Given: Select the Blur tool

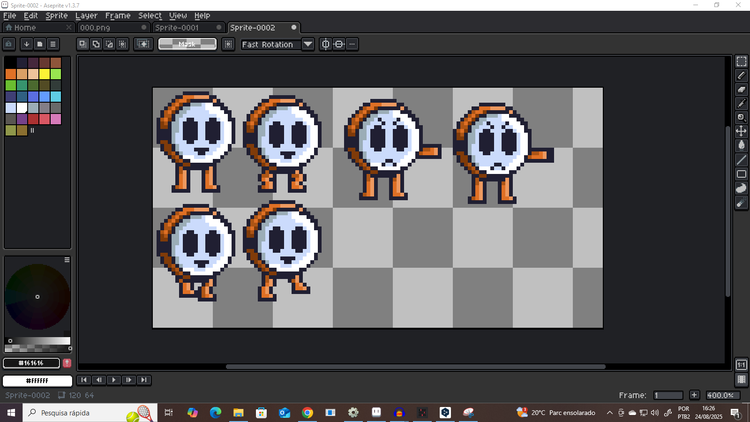Looking at the screenshot, I should click(x=741, y=203).
